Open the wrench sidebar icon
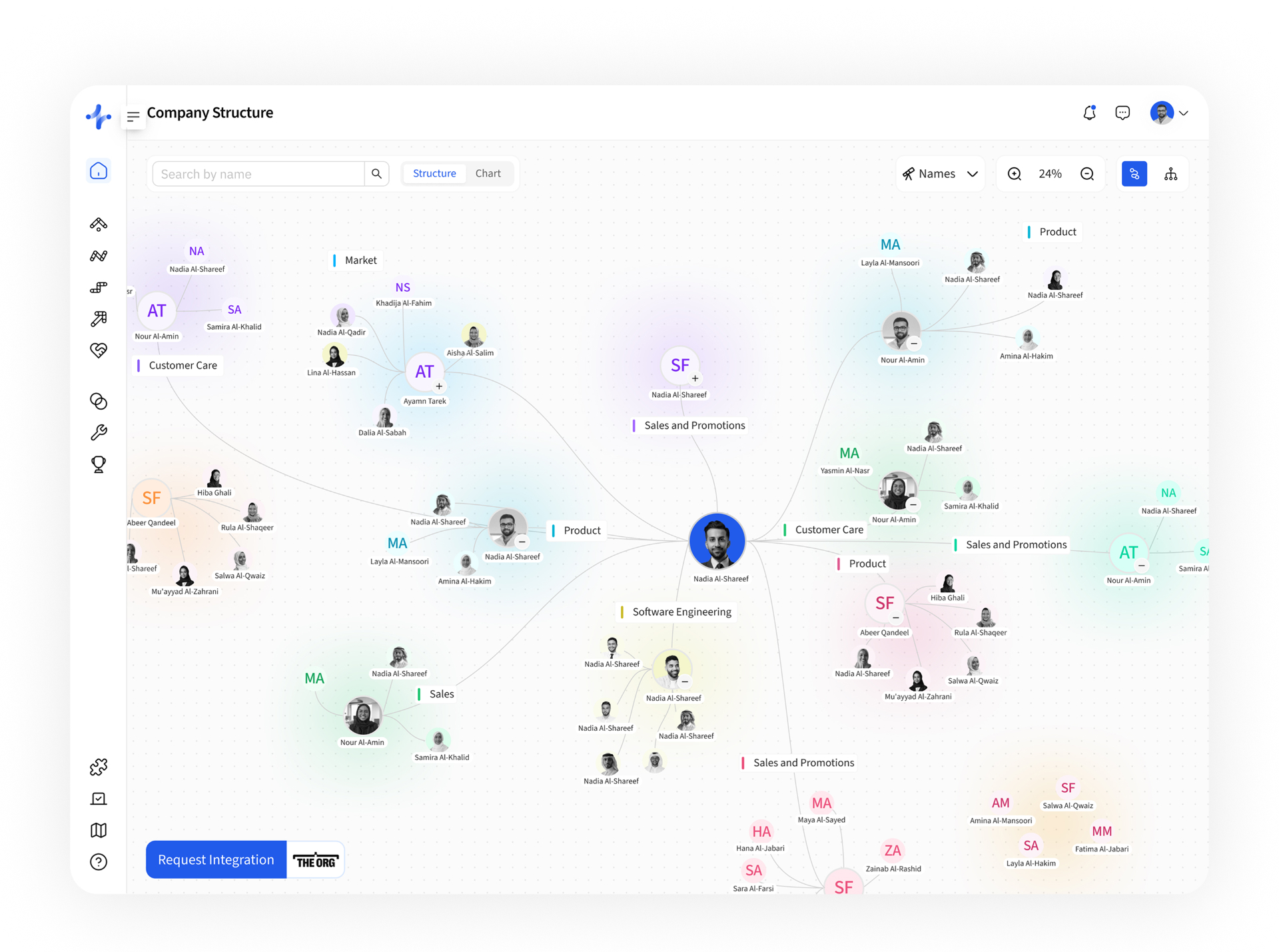1279x952 pixels. (99, 433)
